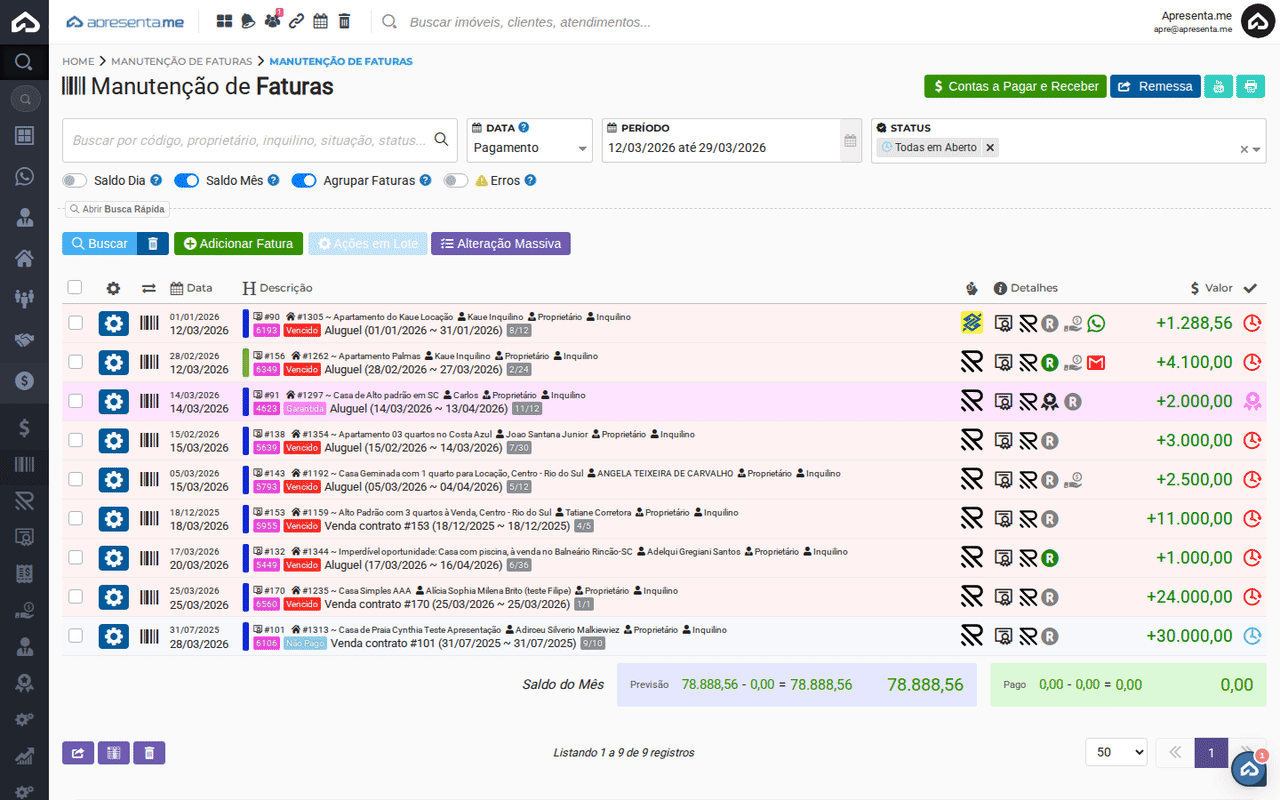Click the Adicionar Fatura button

click(238, 243)
